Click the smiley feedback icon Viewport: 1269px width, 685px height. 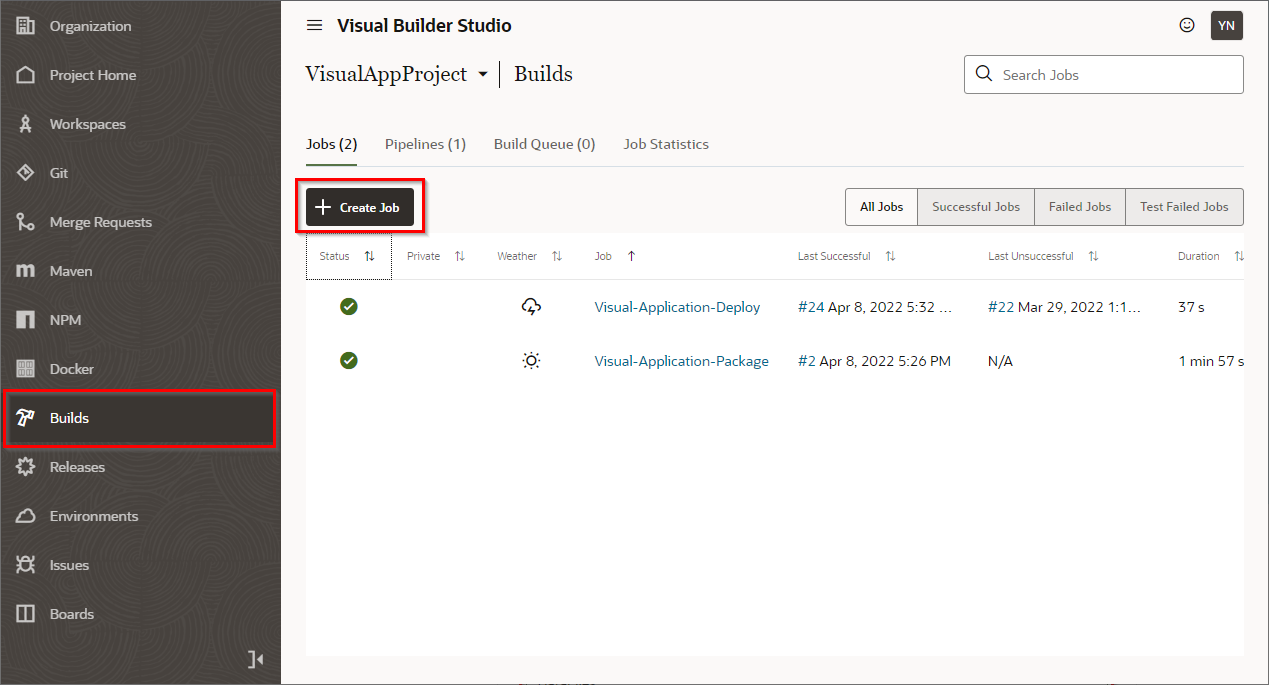pyautogui.click(x=1187, y=26)
